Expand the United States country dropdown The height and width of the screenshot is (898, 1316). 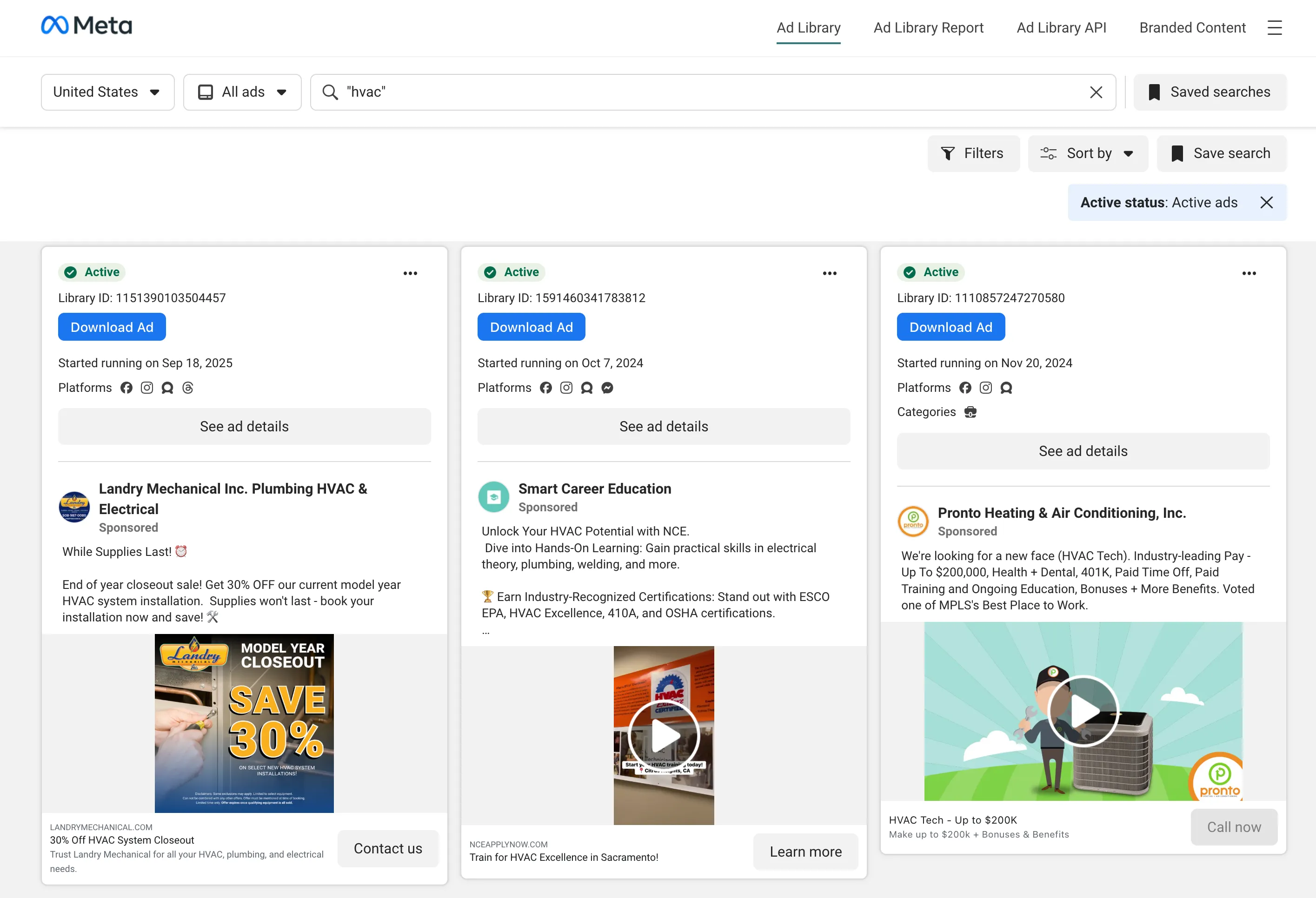[107, 92]
